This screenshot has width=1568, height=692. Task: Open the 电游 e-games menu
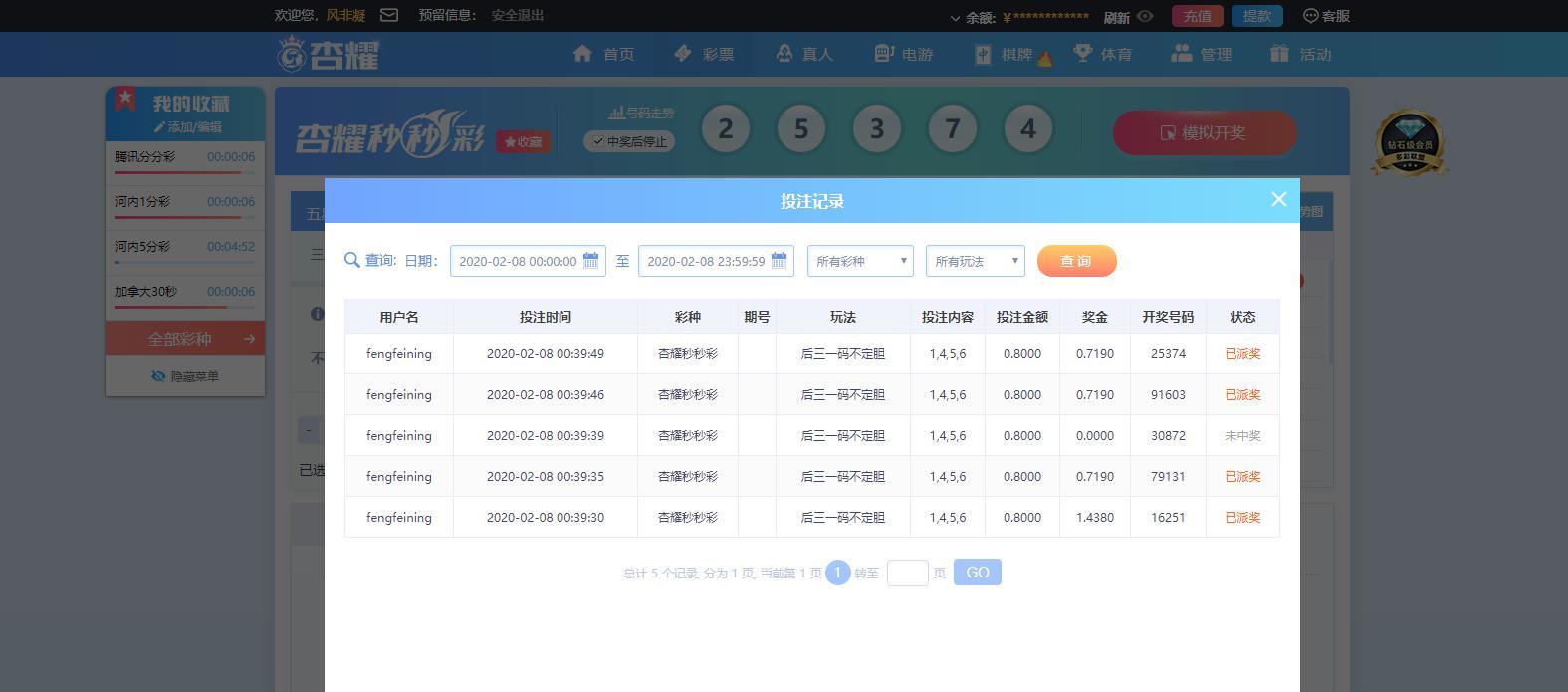903,54
